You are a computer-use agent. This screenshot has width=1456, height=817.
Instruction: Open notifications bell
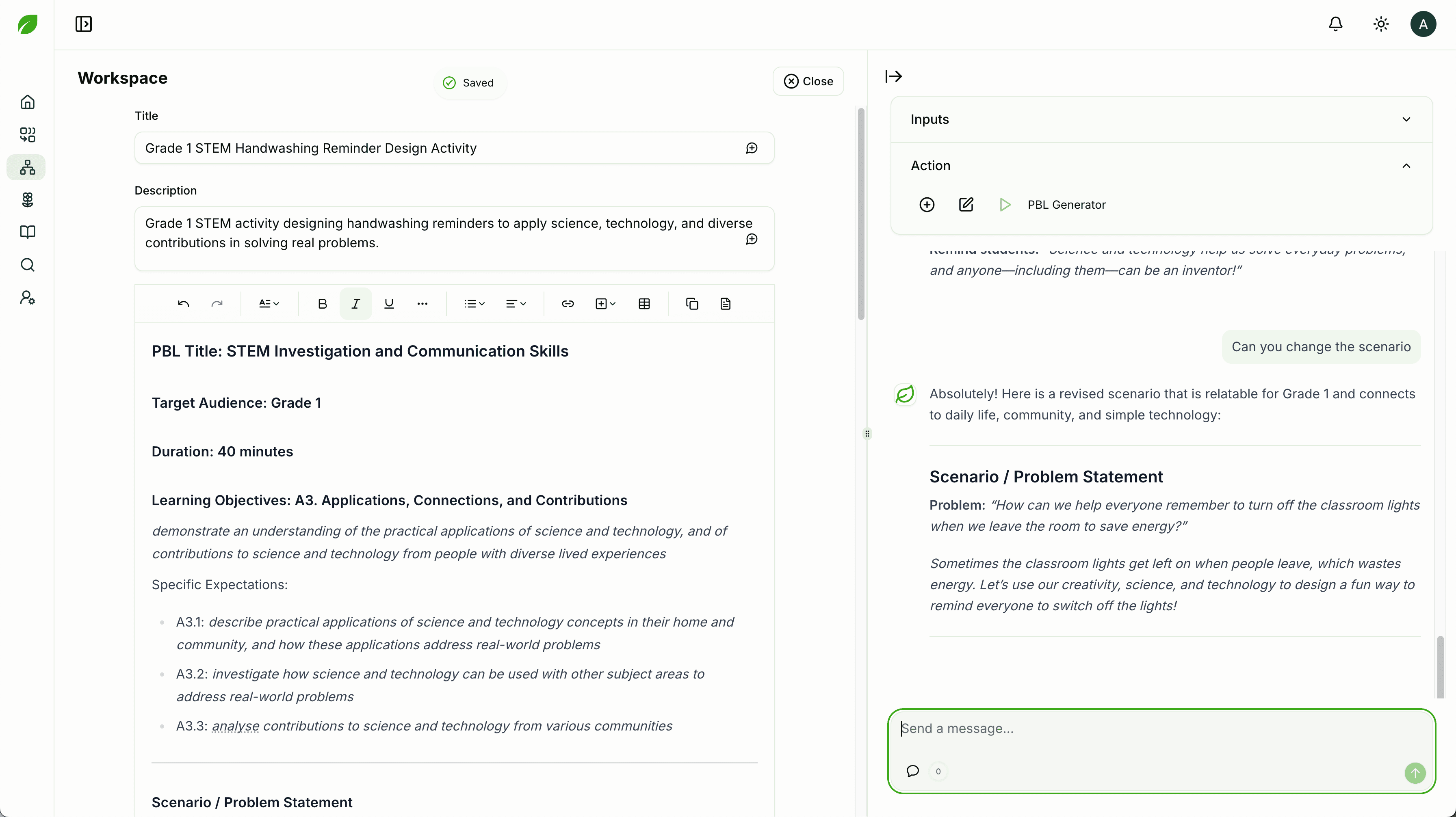(x=1335, y=24)
